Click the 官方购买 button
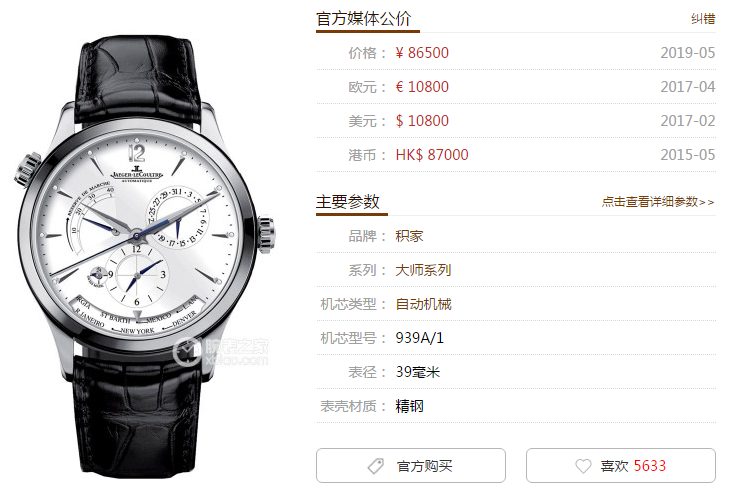736x488 pixels. pyautogui.click(x=411, y=465)
